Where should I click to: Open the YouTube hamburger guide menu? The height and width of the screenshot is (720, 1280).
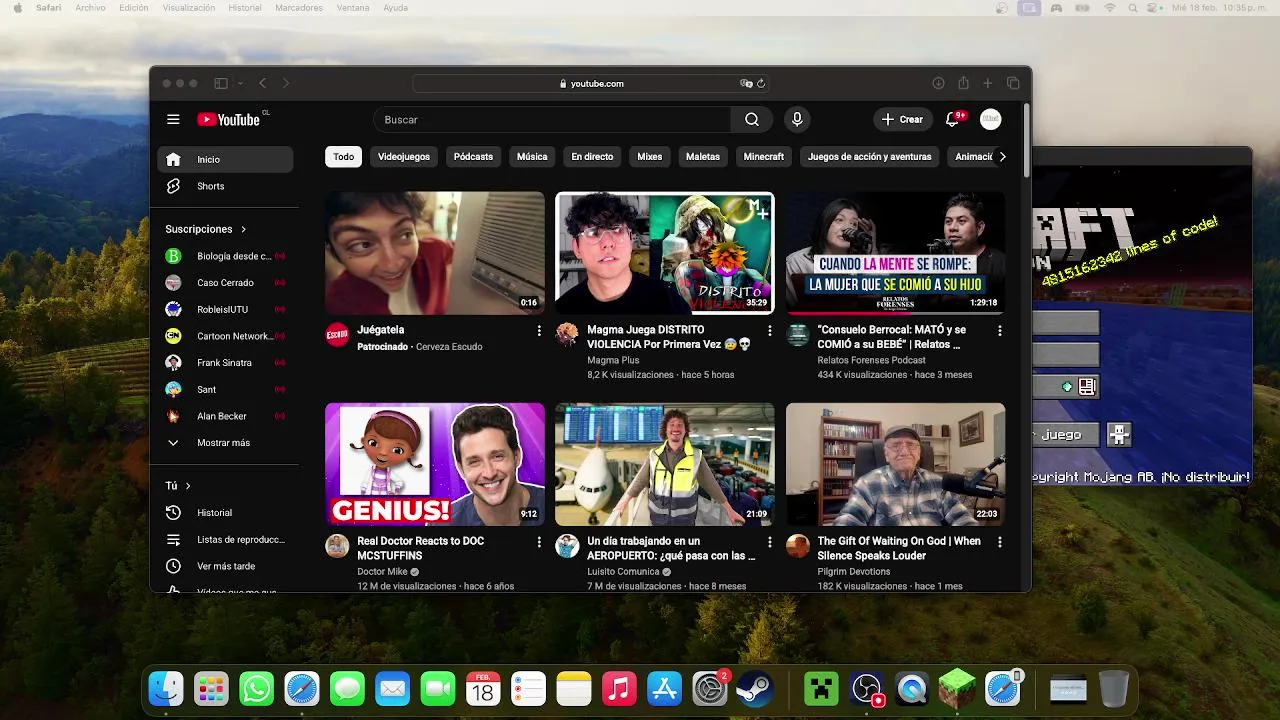(x=173, y=119)
